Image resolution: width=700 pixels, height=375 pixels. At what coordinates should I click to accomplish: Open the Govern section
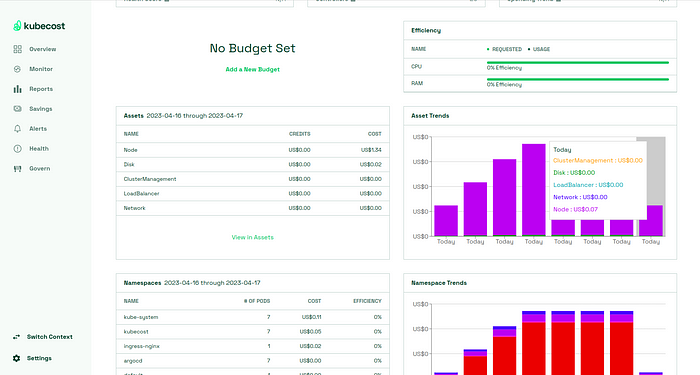40,169
